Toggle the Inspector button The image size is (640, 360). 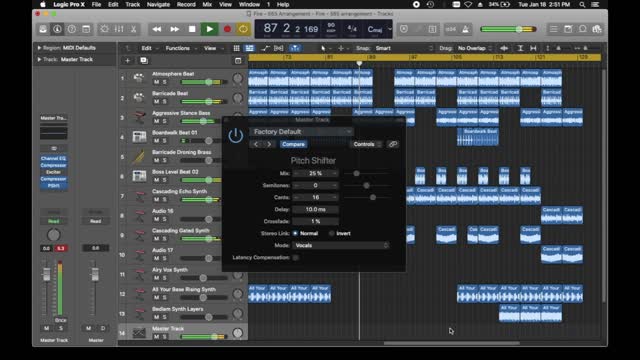57,29
